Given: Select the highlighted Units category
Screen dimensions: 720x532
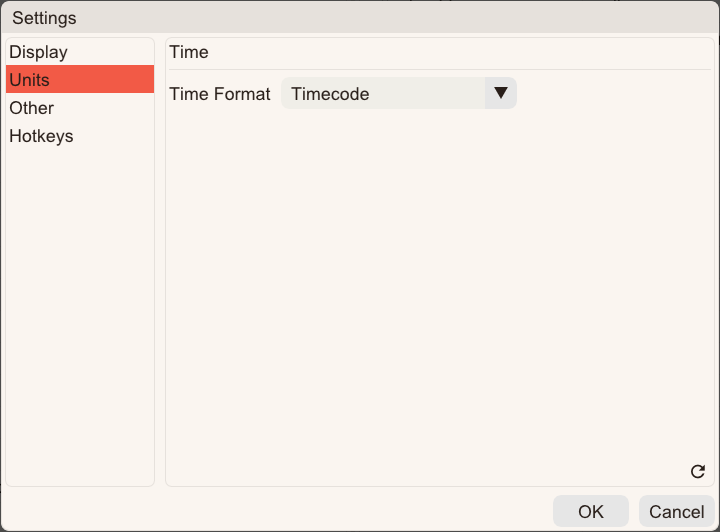Looking at the screenshot, I should [80, 79].
